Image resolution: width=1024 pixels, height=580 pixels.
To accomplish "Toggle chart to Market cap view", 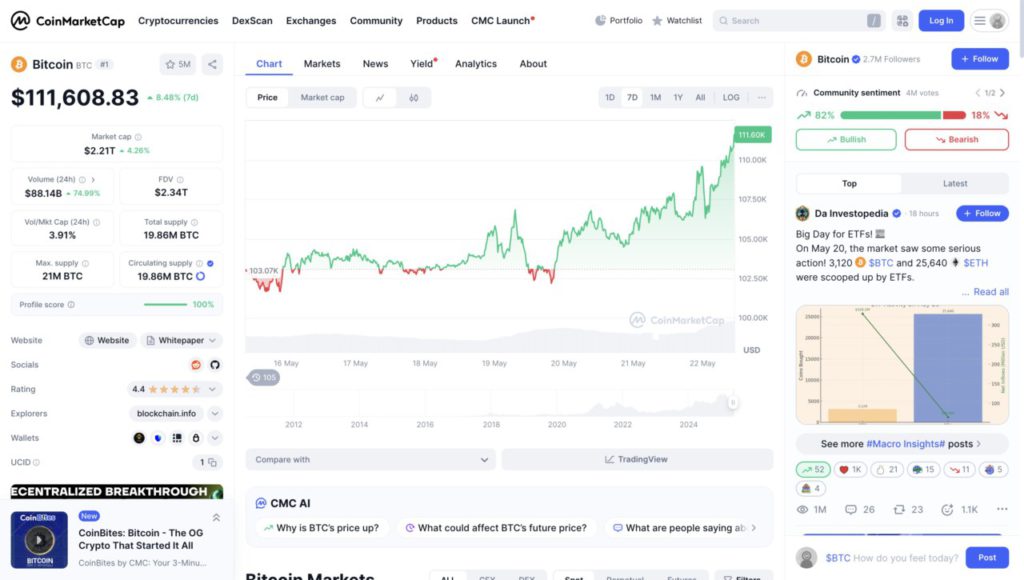I will click(x=322, y=97).
